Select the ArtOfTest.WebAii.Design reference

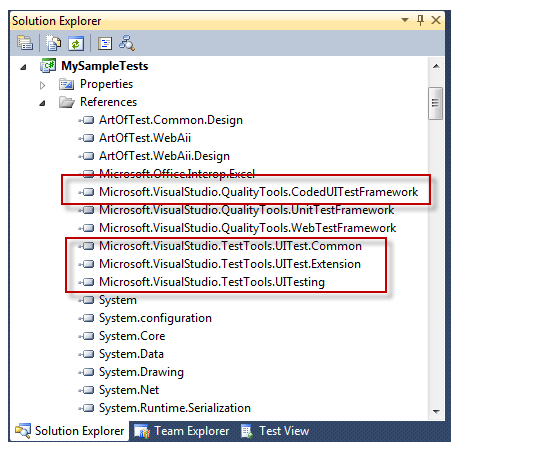click(x=164, y=156)
